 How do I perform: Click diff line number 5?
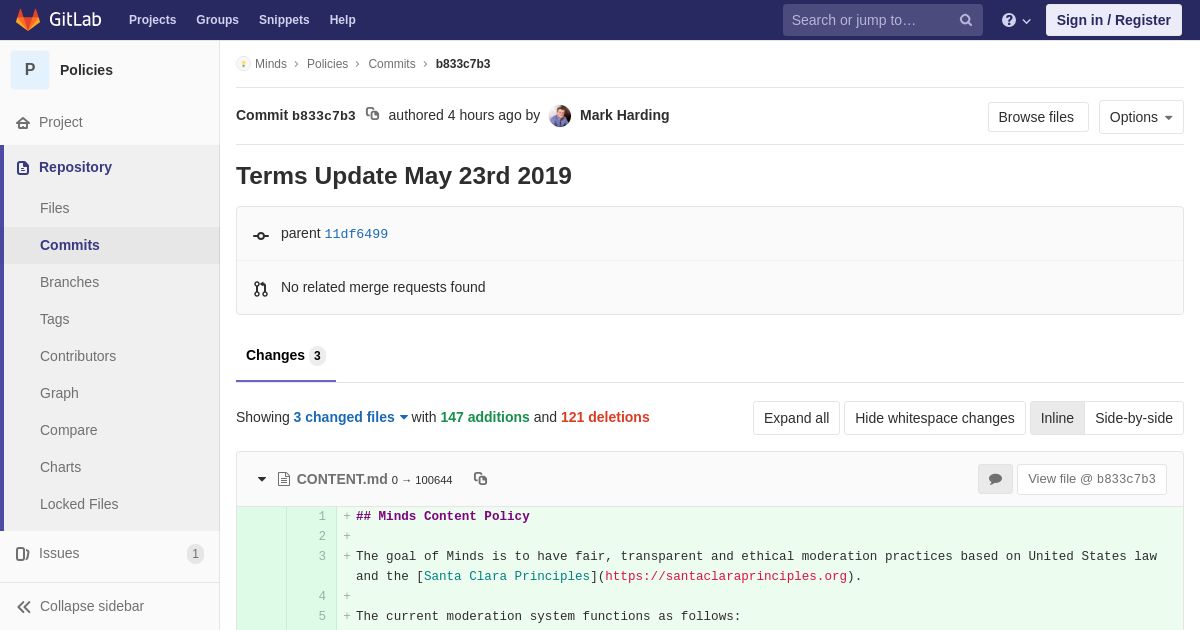pos(322,616)
